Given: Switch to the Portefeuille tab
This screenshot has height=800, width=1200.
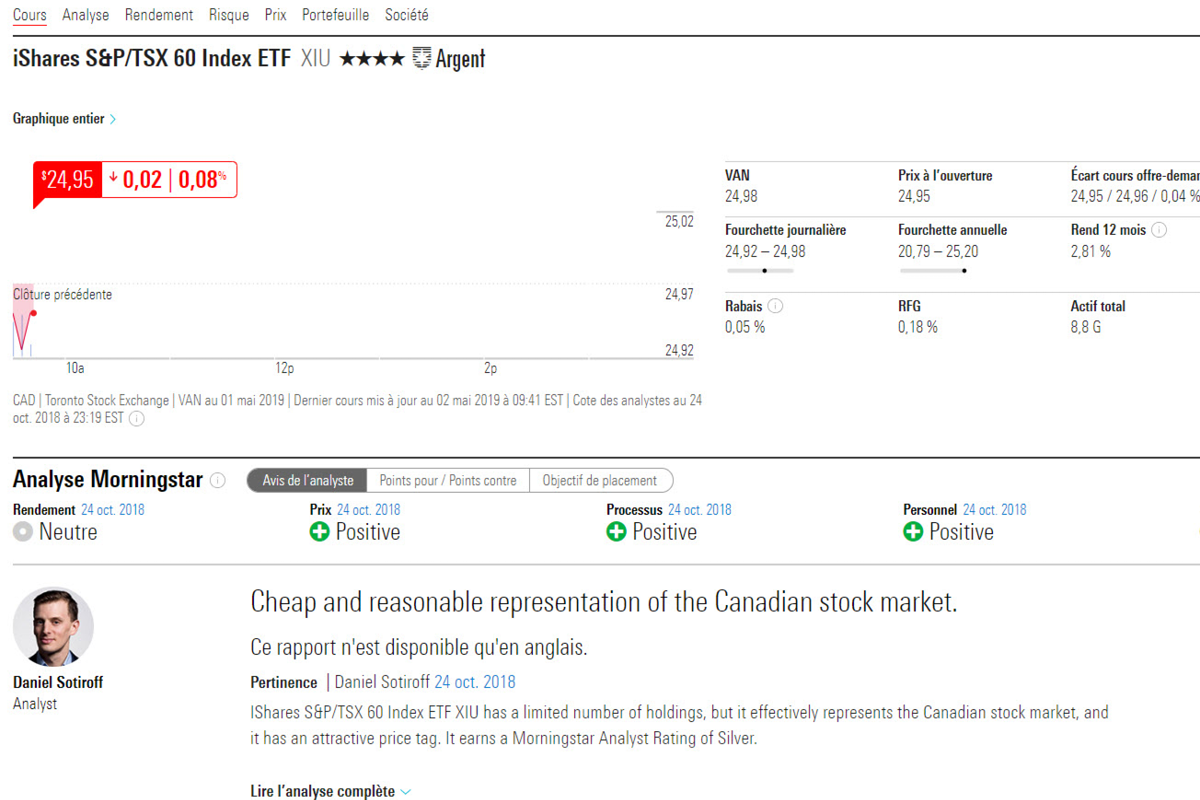Looking at the screenshot, I should 335,15.
